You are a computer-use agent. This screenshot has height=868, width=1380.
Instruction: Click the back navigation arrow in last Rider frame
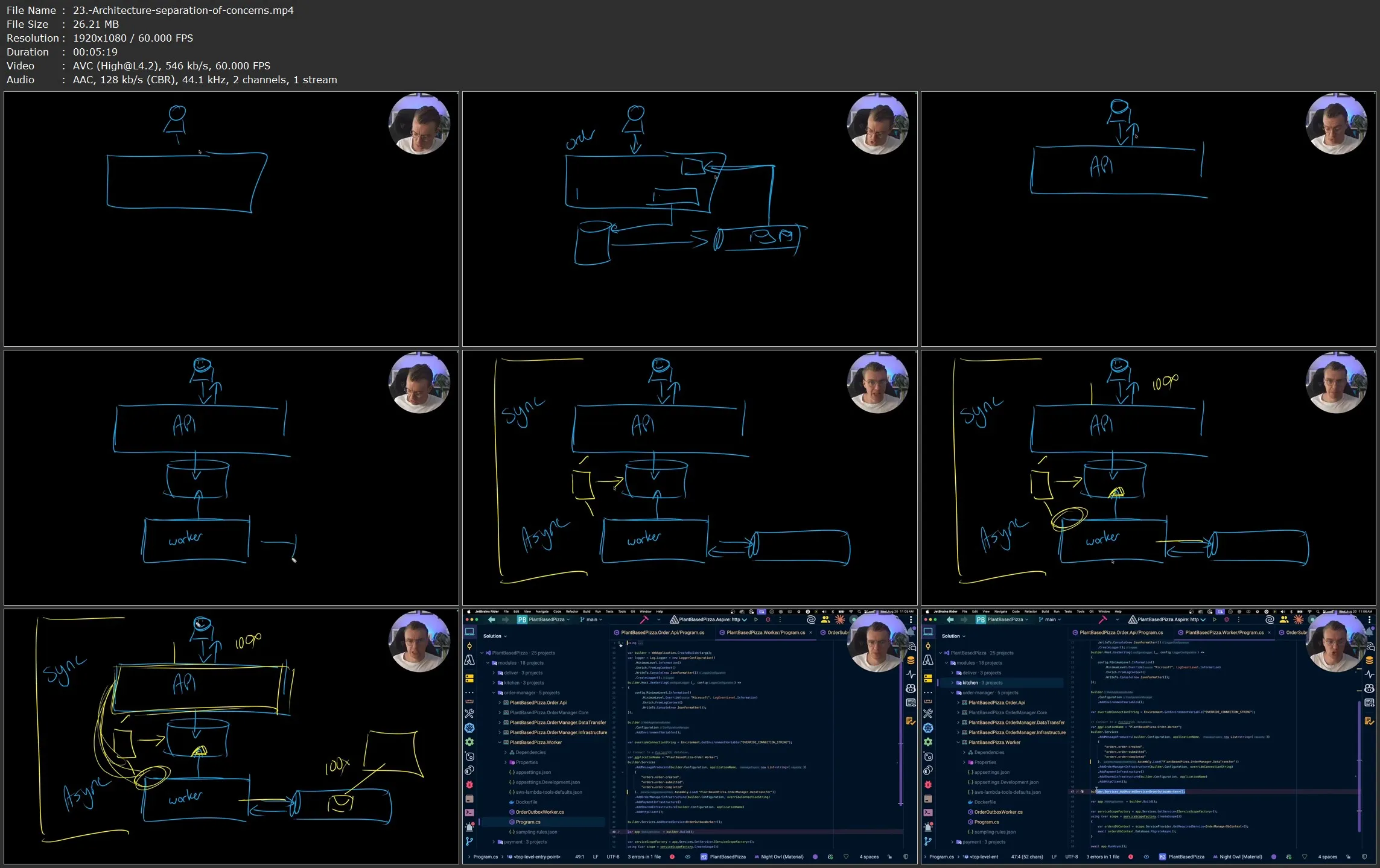coord(950,619)
